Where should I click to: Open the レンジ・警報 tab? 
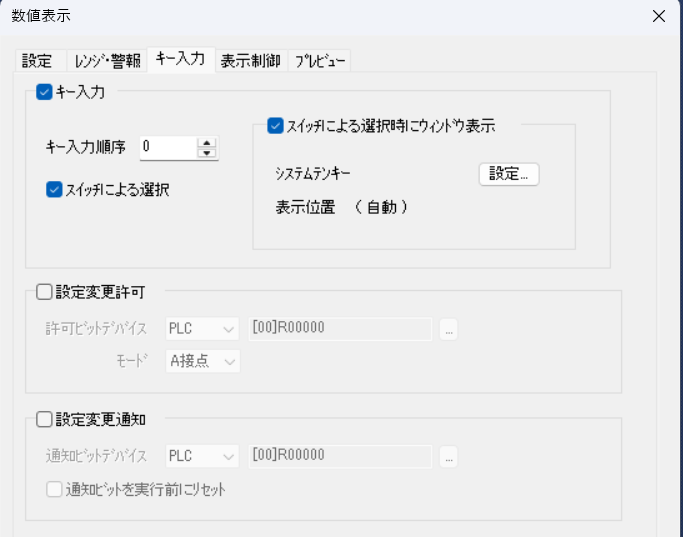107,61
